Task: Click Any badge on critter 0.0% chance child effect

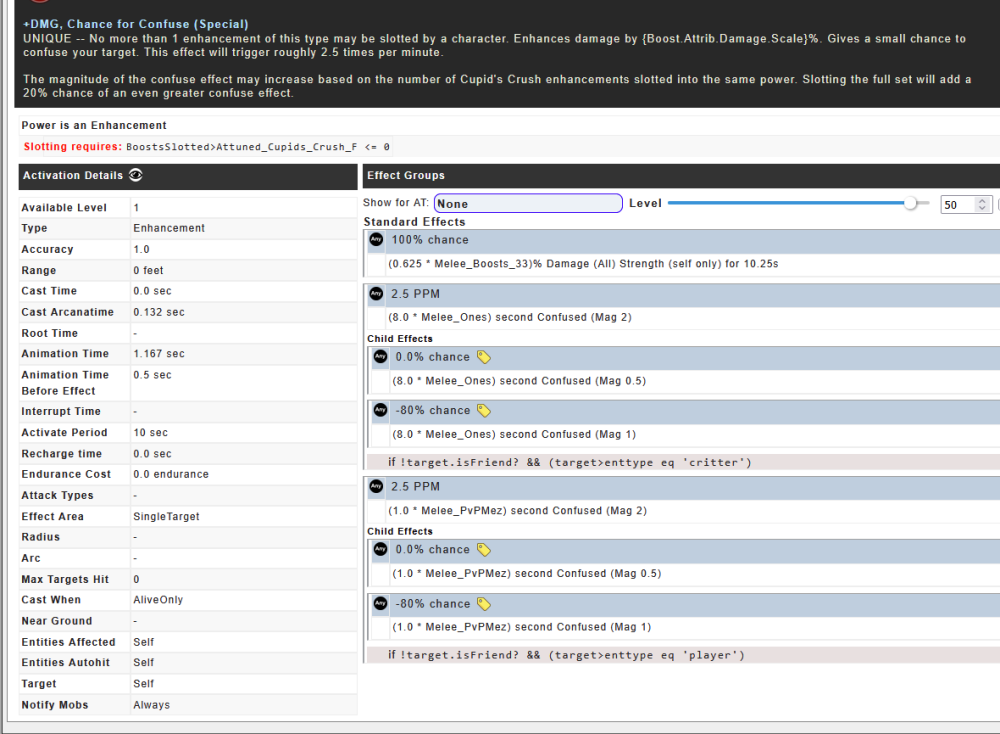Action: pyautogui.click(x=380, y=357)
